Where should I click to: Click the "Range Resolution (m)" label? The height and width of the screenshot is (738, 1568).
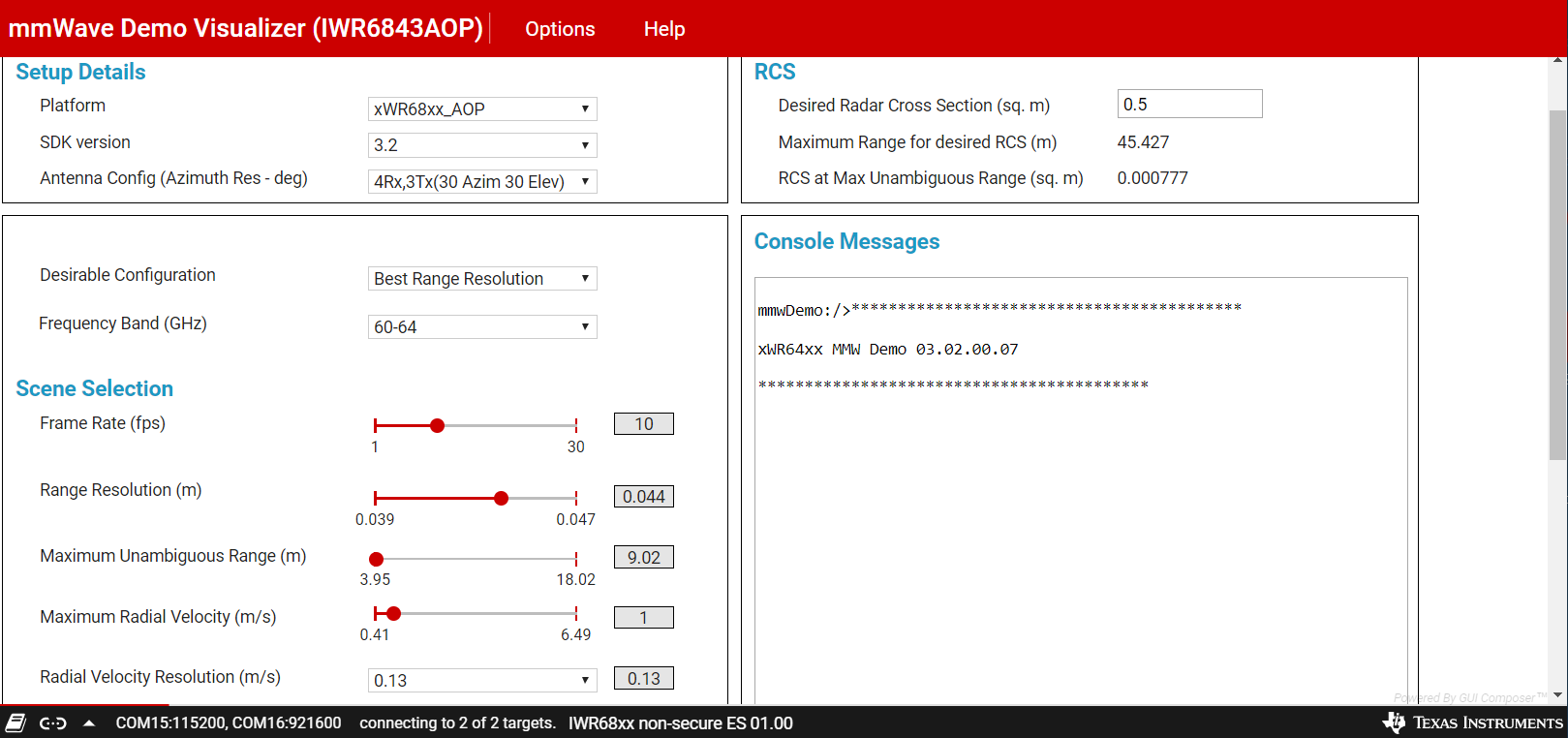[x=121, y=490]
